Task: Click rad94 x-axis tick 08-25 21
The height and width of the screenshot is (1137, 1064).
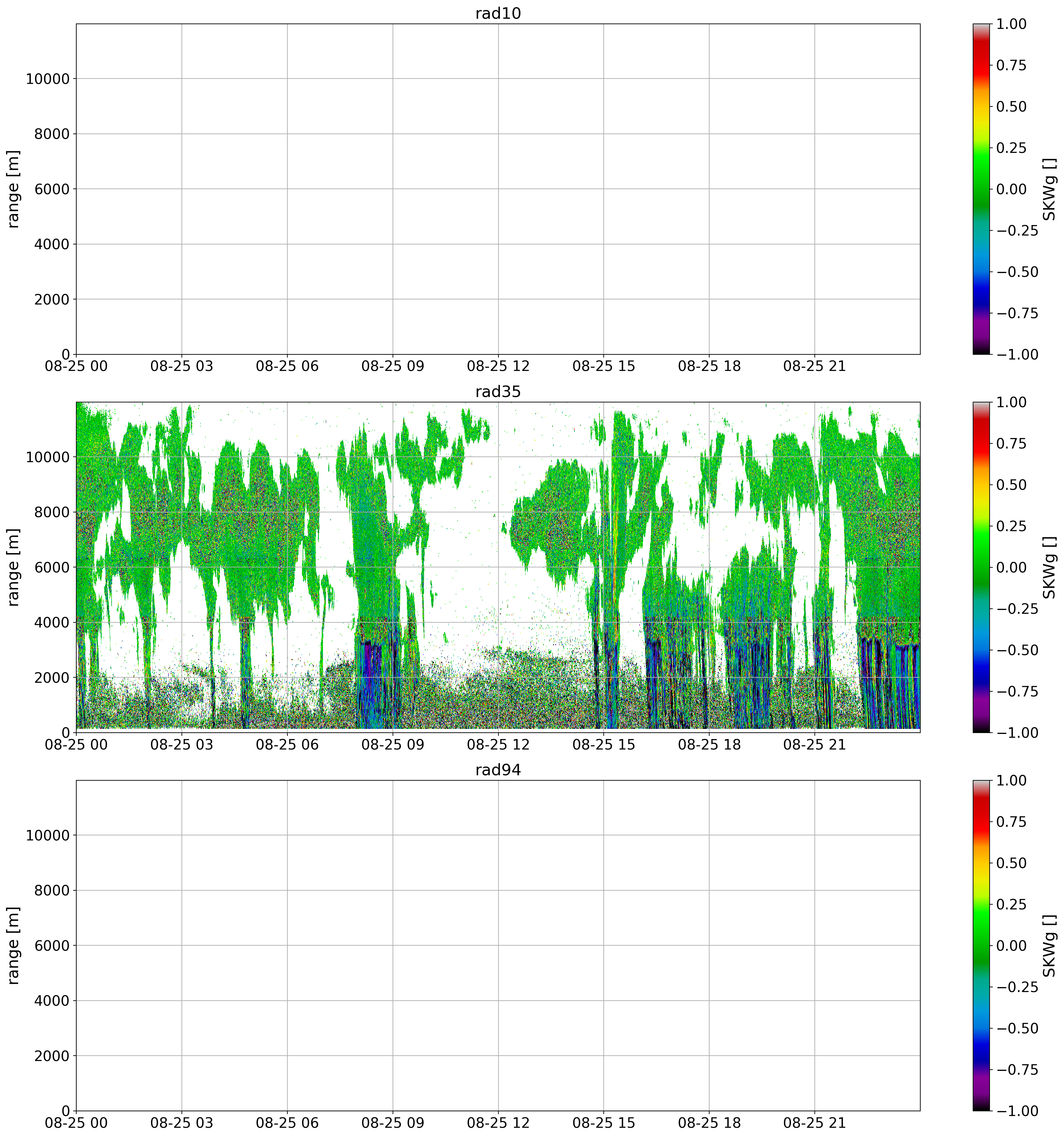Action: point(814,1123)
